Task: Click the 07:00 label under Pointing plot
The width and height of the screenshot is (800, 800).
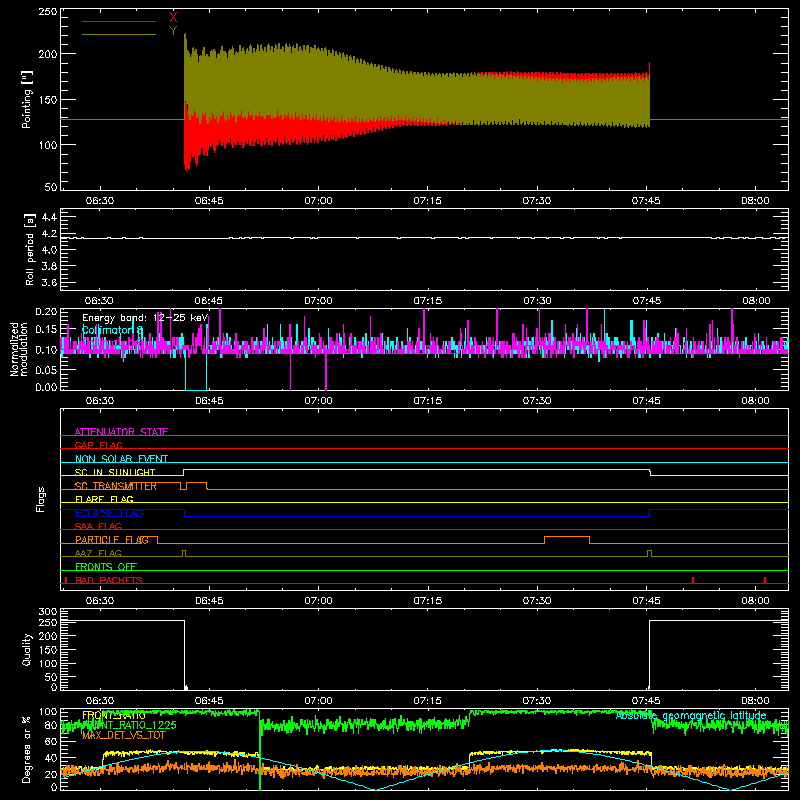Action: (x=318, y=201)
